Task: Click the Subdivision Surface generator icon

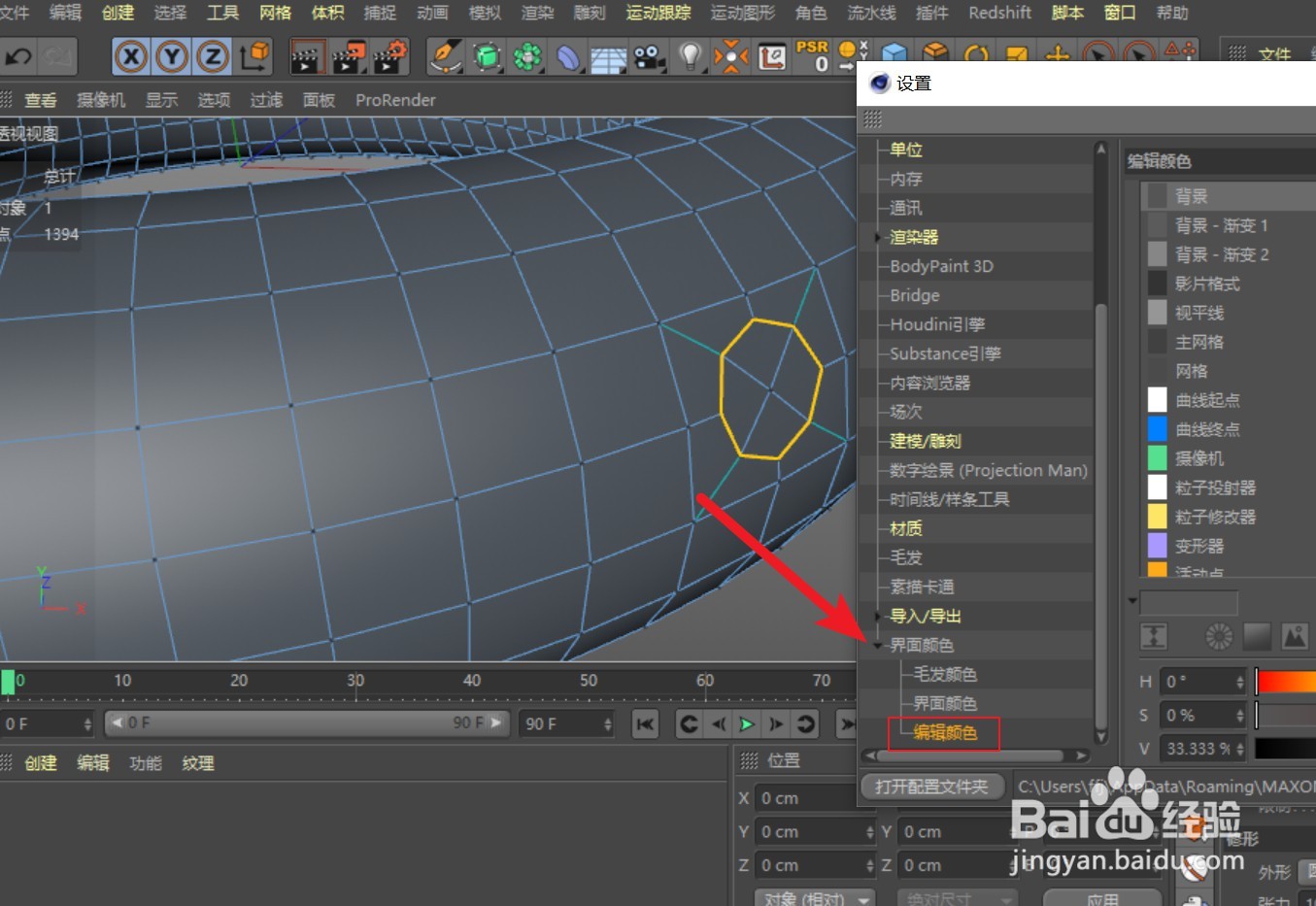Action: point(488,57)
